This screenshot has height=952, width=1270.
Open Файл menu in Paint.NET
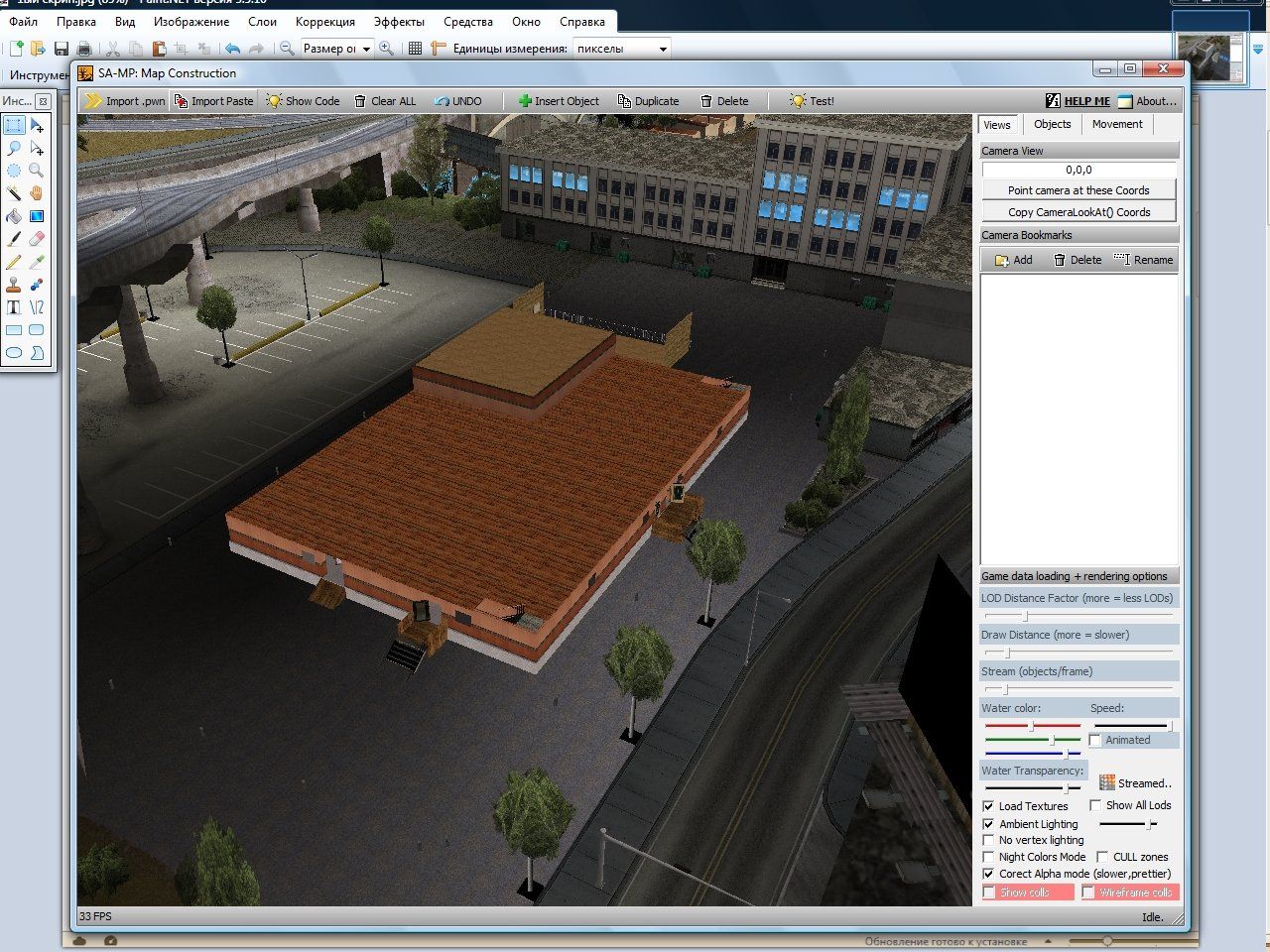(23, 21)
